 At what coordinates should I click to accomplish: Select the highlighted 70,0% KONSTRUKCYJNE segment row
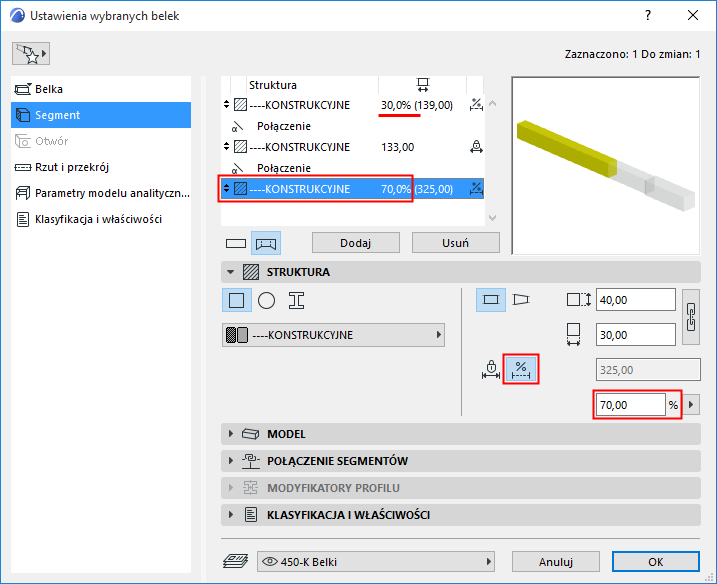click(352, 189)
